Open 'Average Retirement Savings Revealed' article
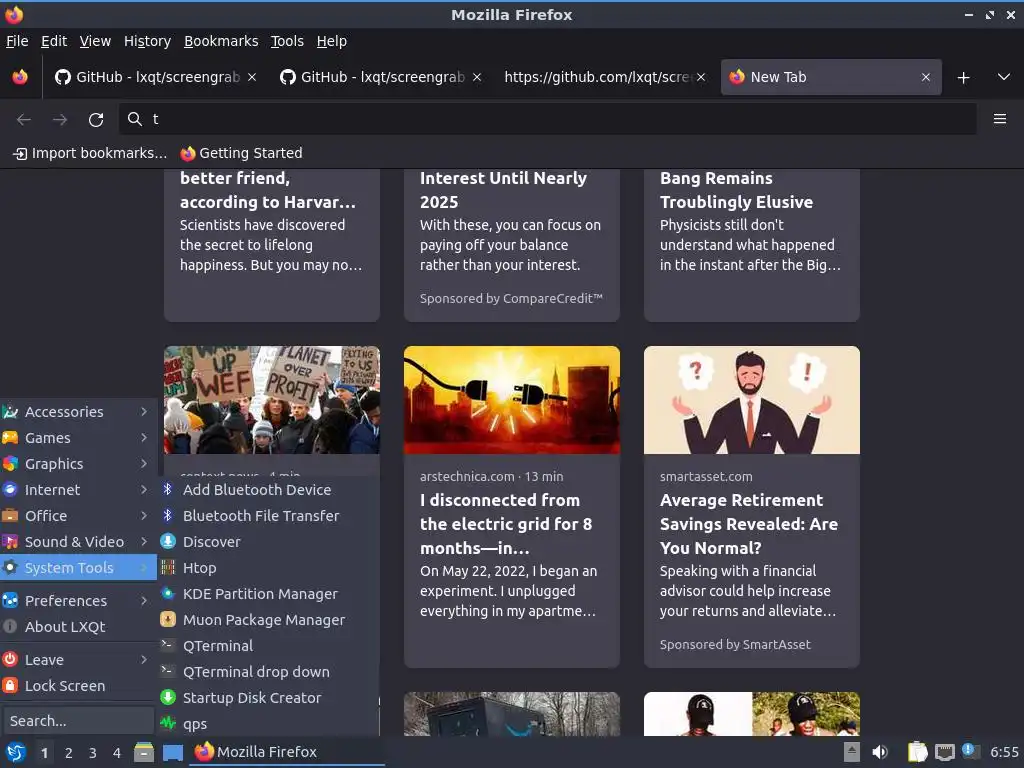This screenshot has width=1024, height=768. pos(748,524)
